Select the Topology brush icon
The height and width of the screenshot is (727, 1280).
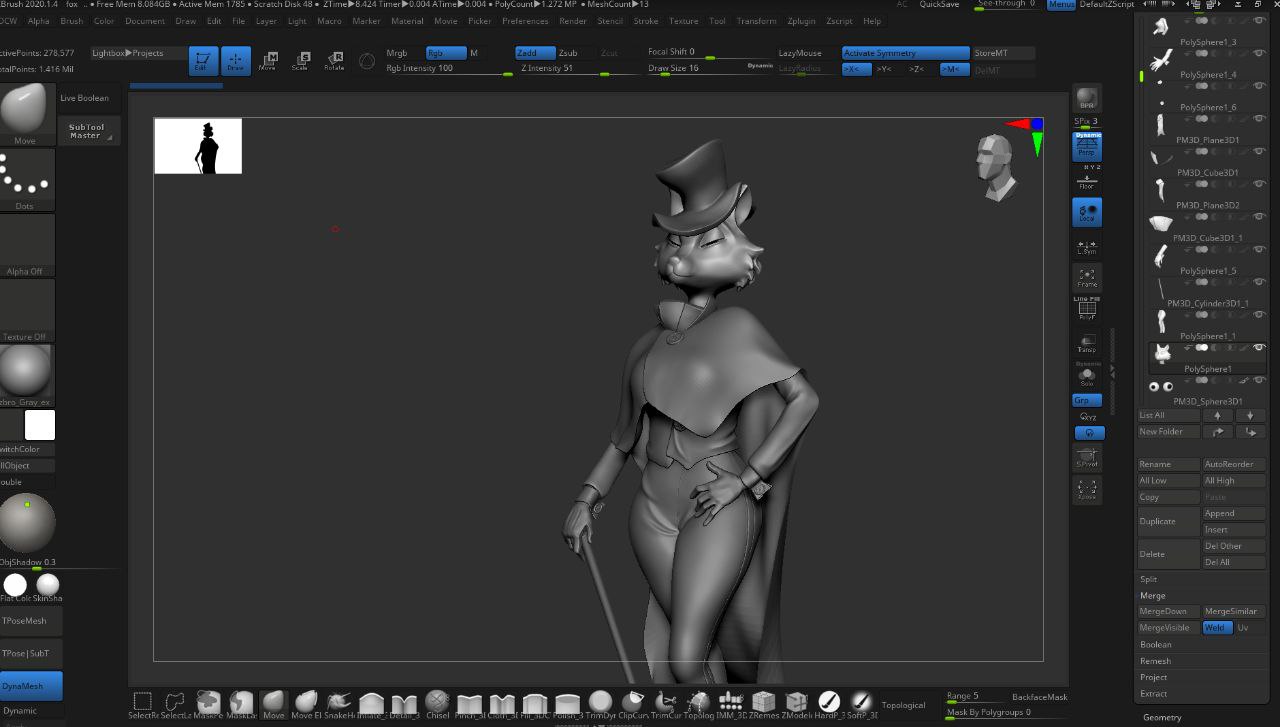698,703
